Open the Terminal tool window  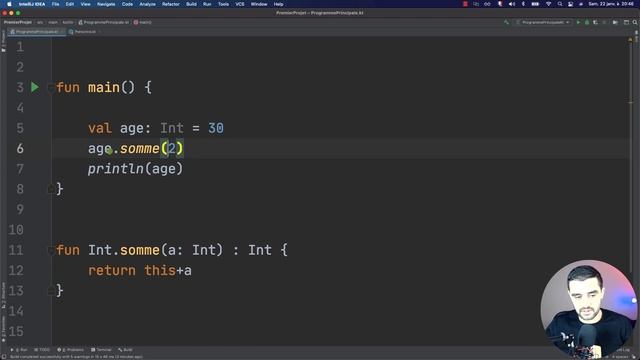101,350
